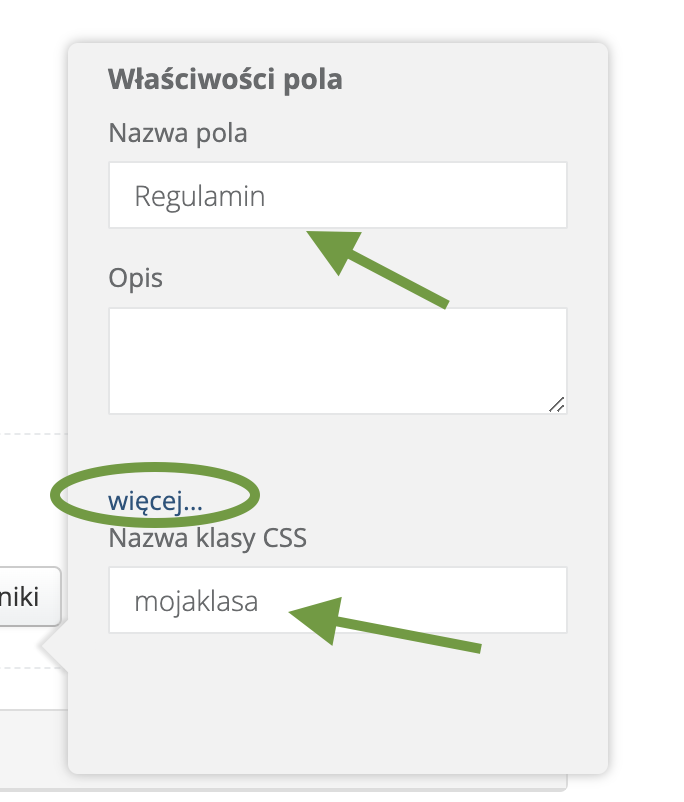The width and height of the screenshot is (684, 802).
Task: Click on the mojaklasa text in the field
Action: click(x=196, y=602)
